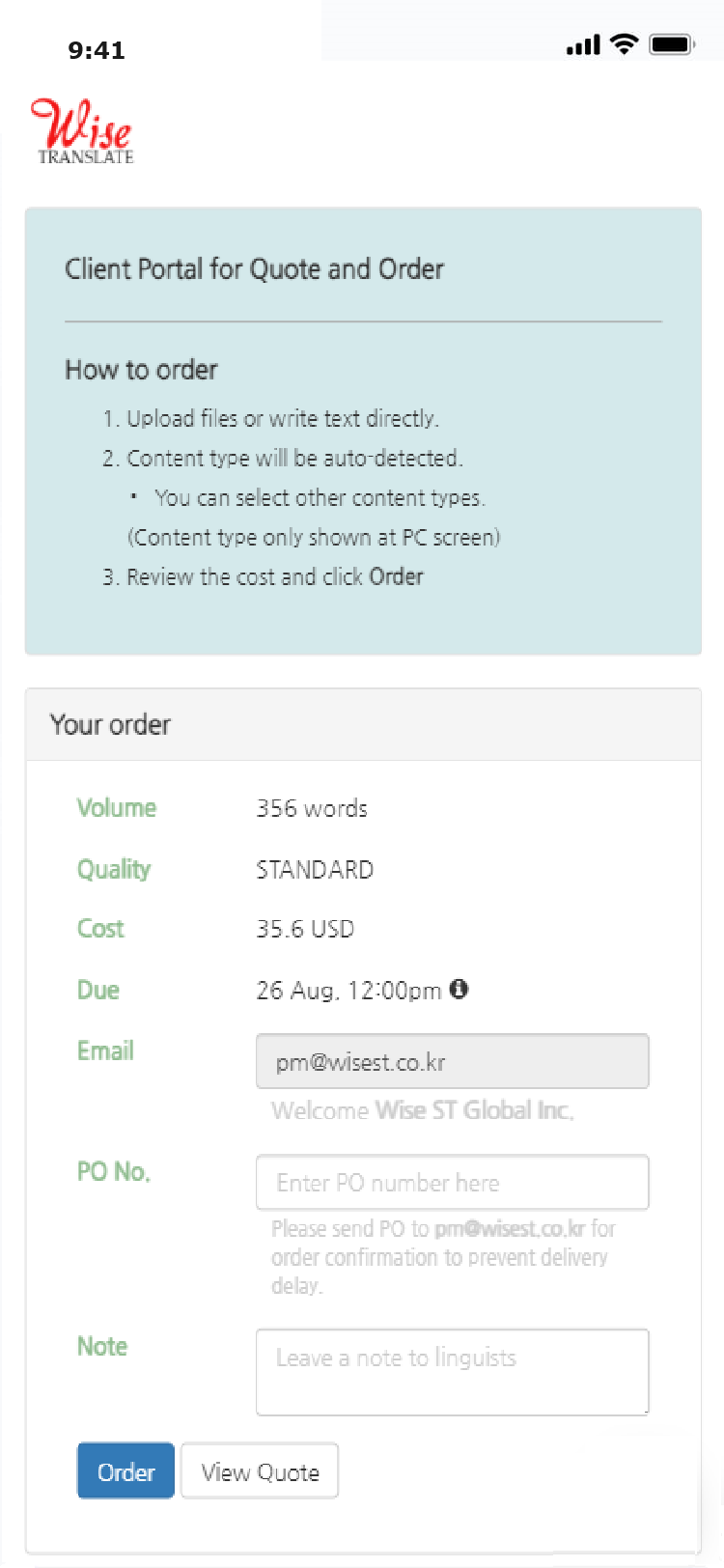724x1568 pixels.
Task: Tap the cellular signal bars icon
Action: point(583,44)
